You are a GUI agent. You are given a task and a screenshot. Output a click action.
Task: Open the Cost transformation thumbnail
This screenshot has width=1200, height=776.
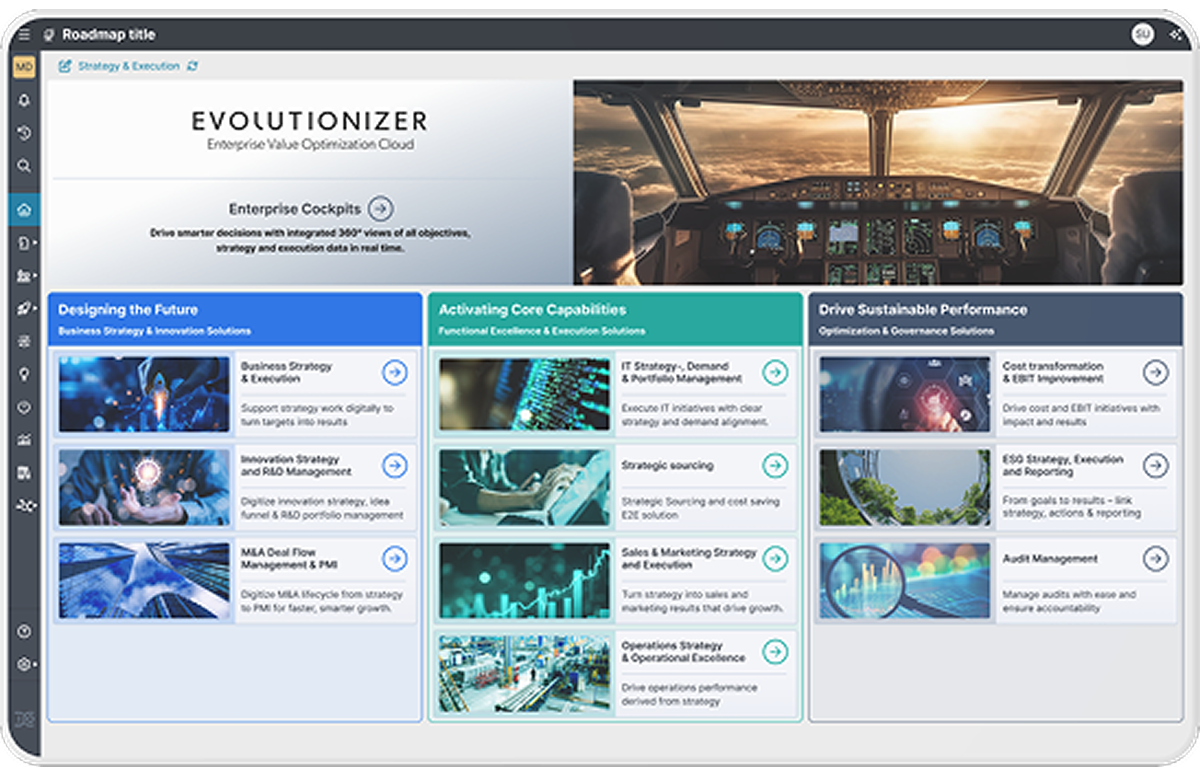pyautogui.click(x=905, y=394)
